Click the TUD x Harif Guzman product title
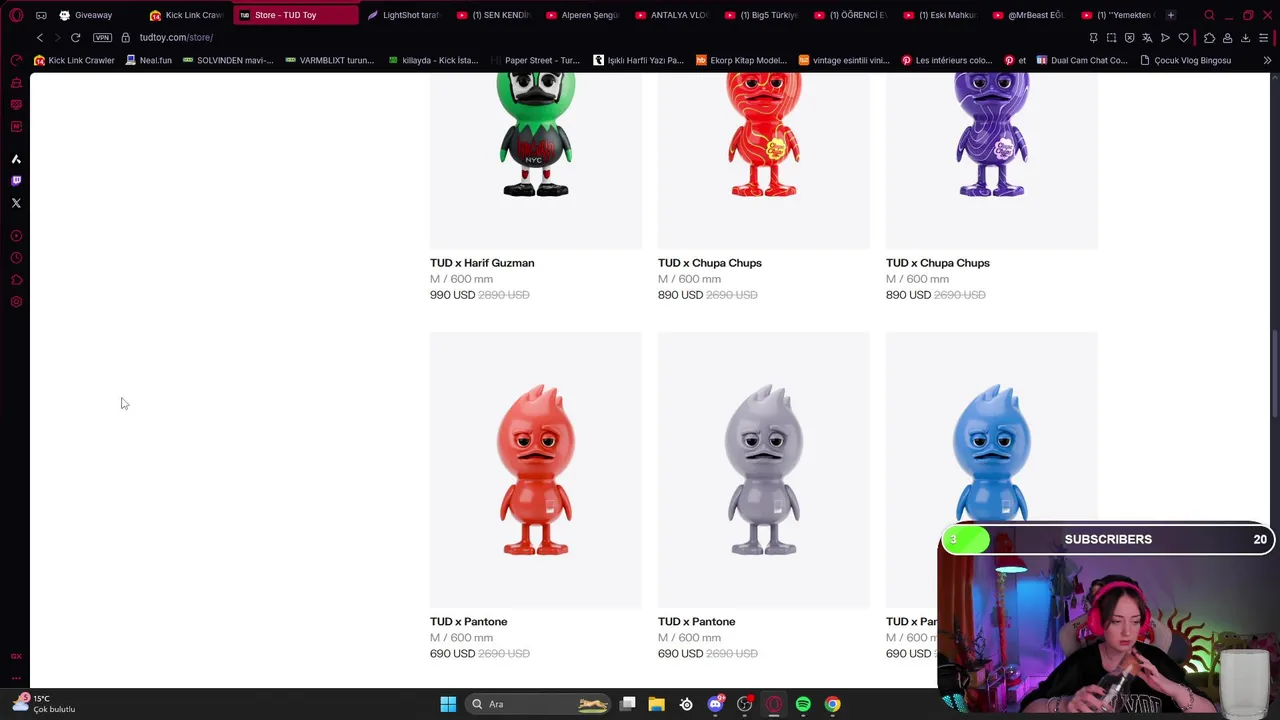The image size is (1280, 720). 482,263
